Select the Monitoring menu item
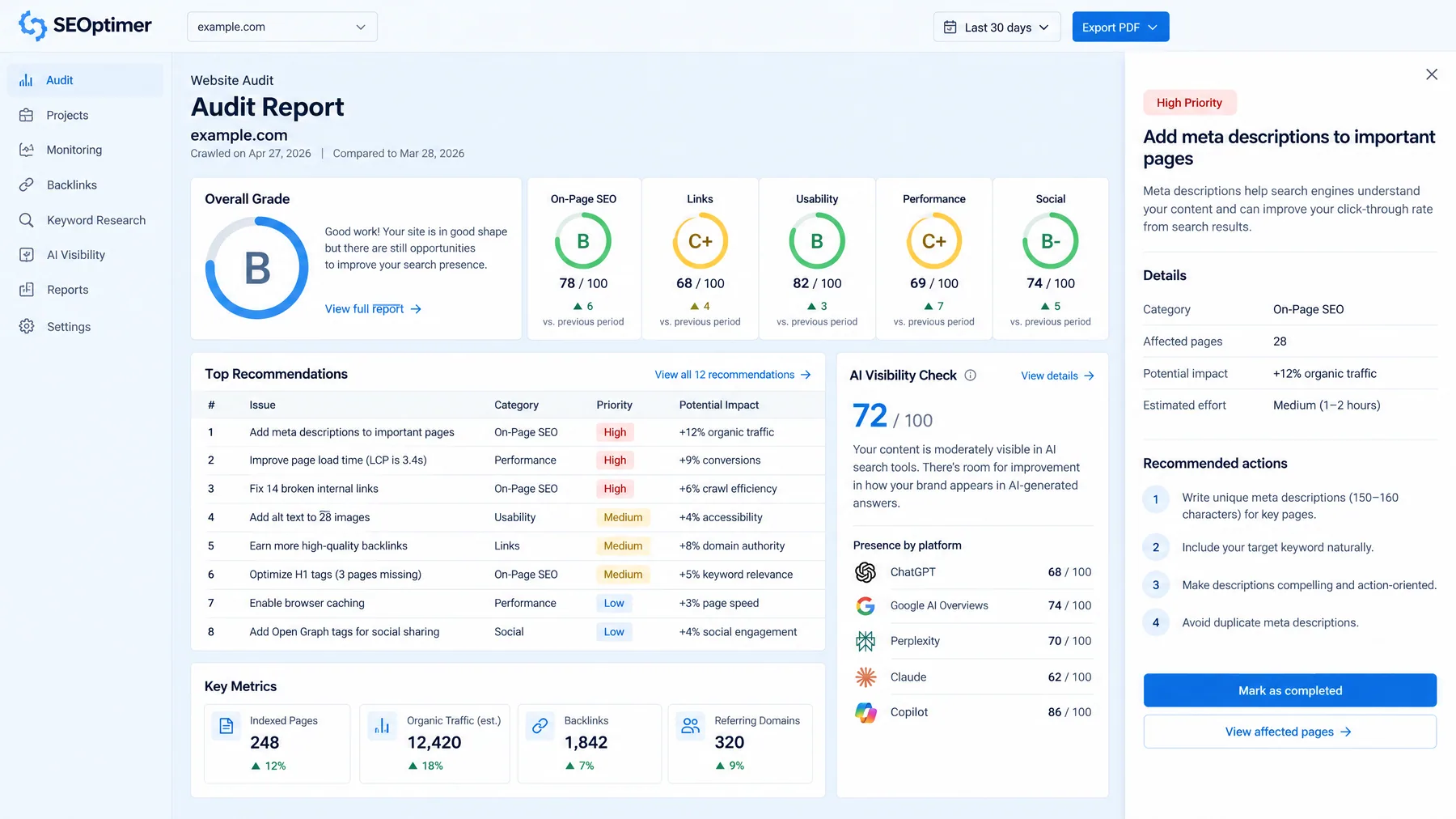The image size is (1456, 819). coord(86,150)
